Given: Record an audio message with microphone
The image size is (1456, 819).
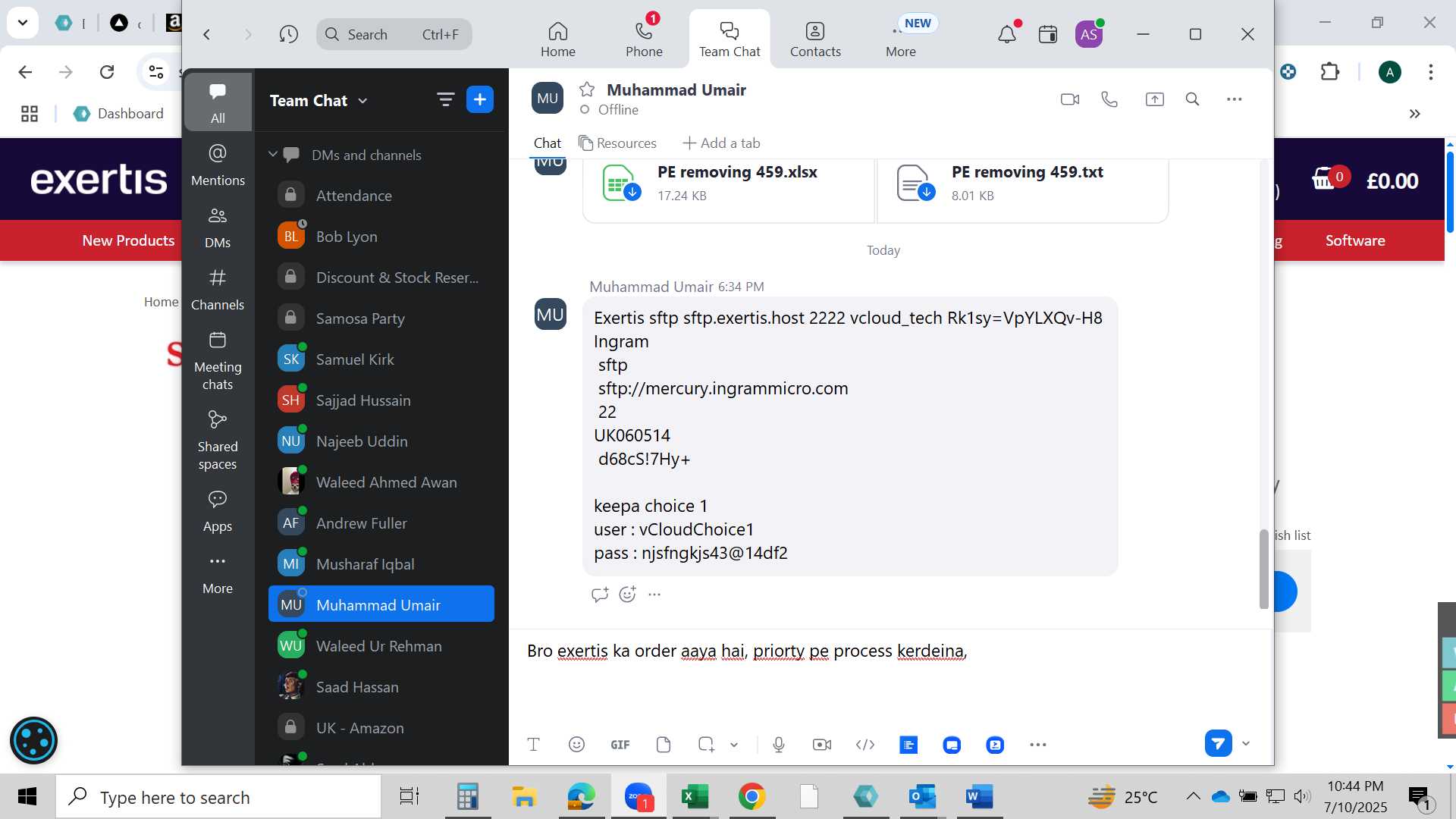Looking at the screenshot, I should (x=779, y=745).
